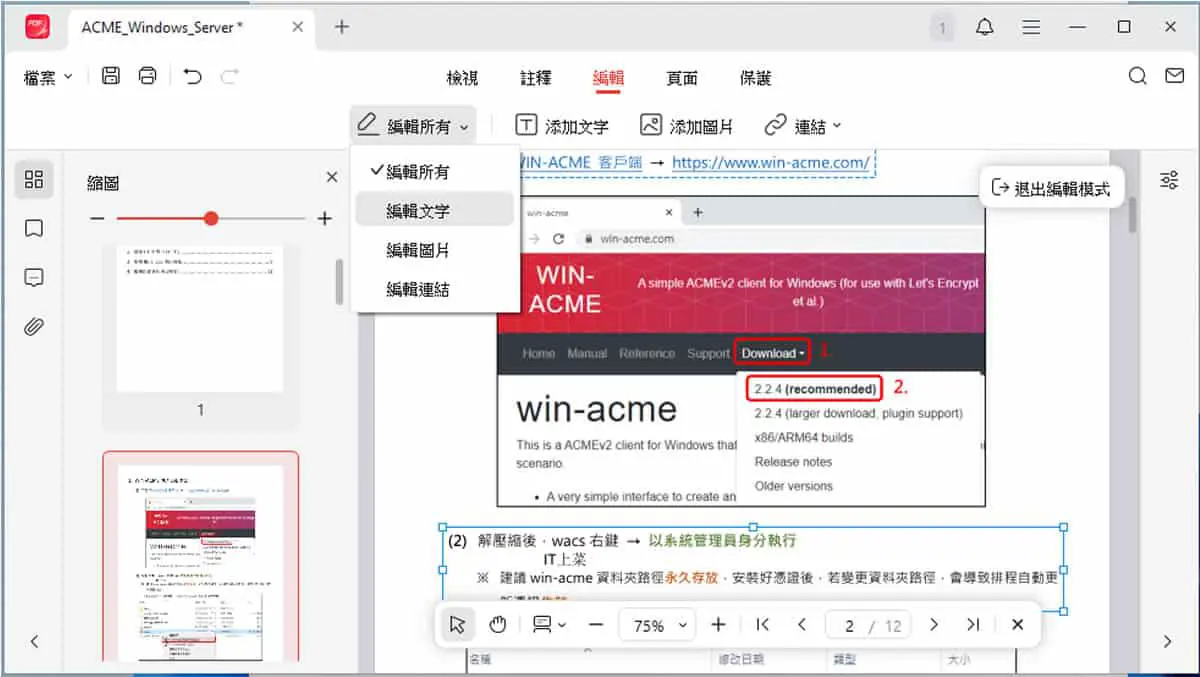Open the bookmarks sidebar panel
1200x677 pixels.
click(x=34, y=229)
